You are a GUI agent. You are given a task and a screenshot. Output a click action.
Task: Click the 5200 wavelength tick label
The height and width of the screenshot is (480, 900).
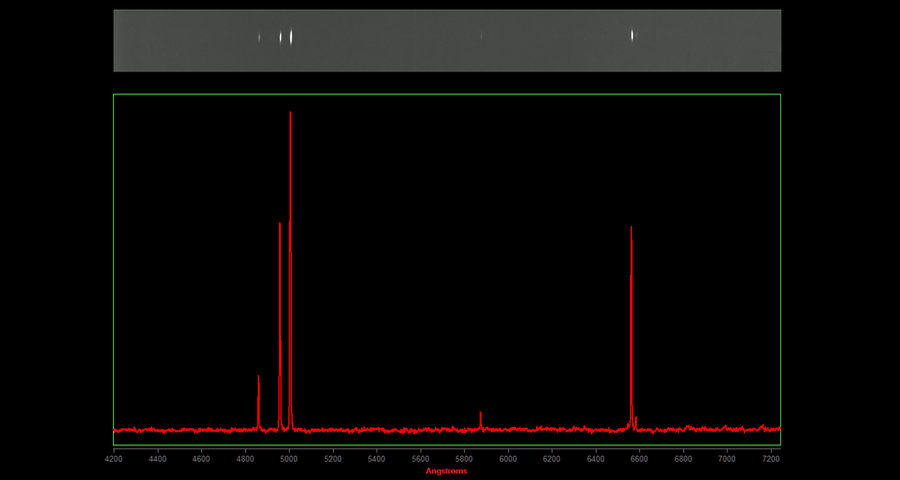tap(333, 459)
